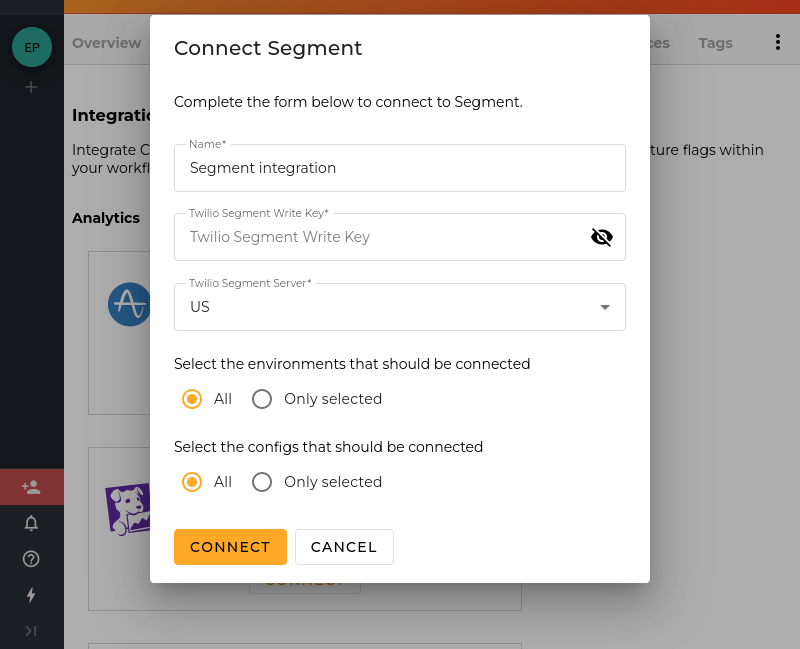This screenshot has height=649, width=800.
Task: Expand the sidebar using the collapse arrow icon
Action: coord(31,631)
